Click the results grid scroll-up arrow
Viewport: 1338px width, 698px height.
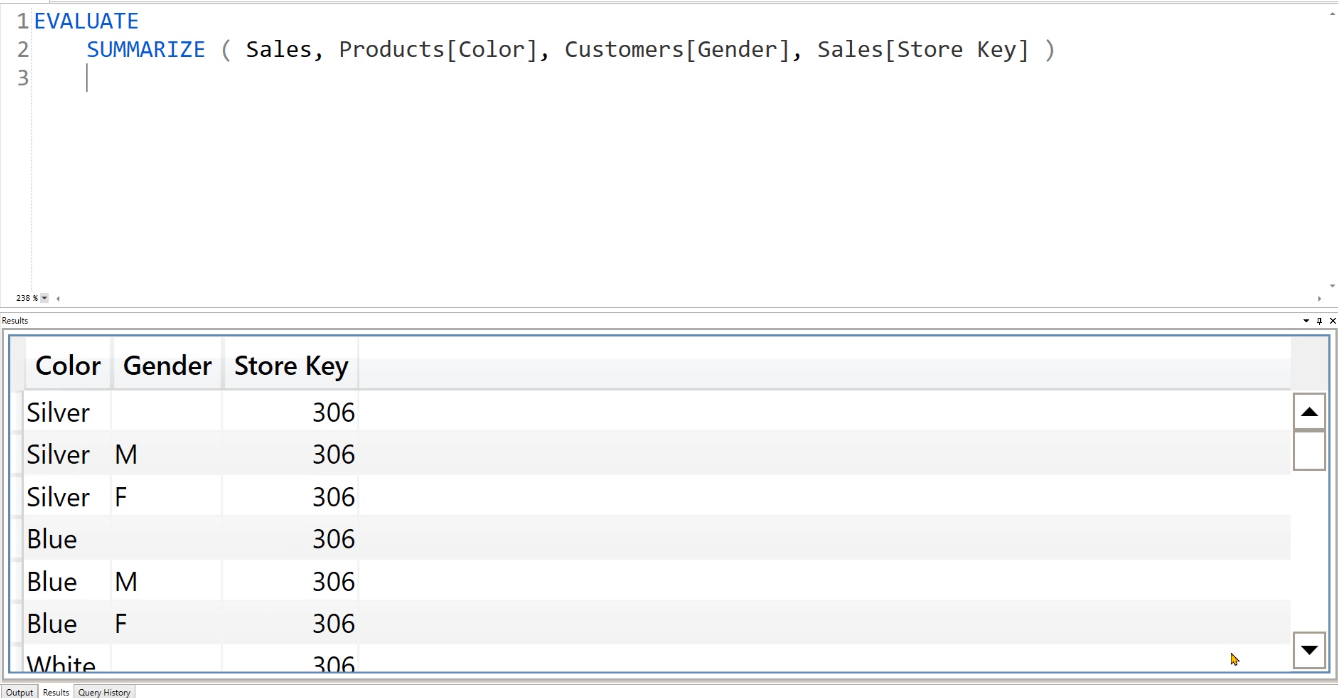point(1309,412)
